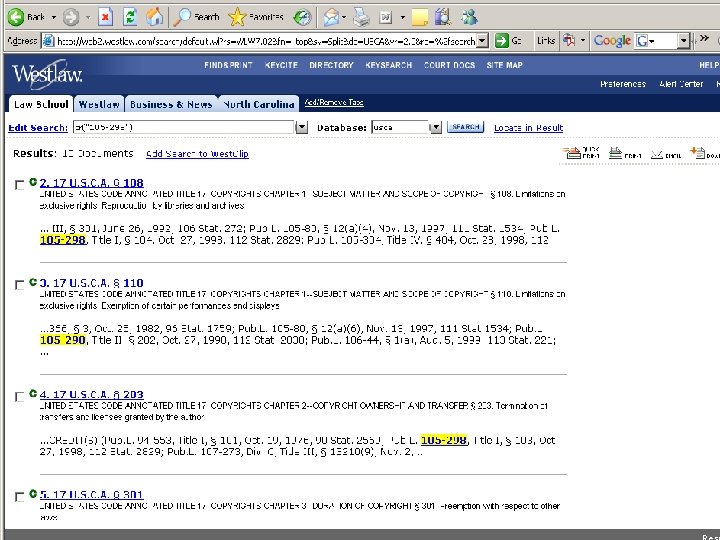Click KeyCite flag beside 17 U.S.C.A. § 110
Image resolution: width=720 pixels, height=540 pixels.
[x=33, y=282]
